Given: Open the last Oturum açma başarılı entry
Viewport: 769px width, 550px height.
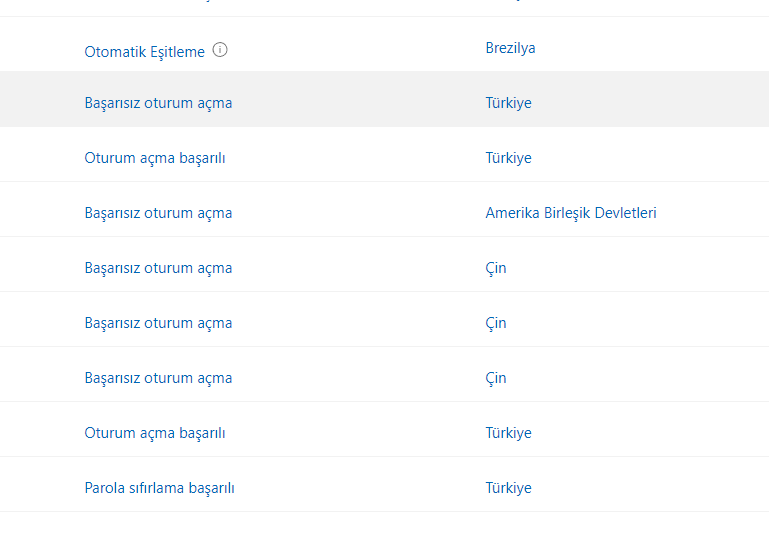Looking at the screenshot, I should click(154, 433).
